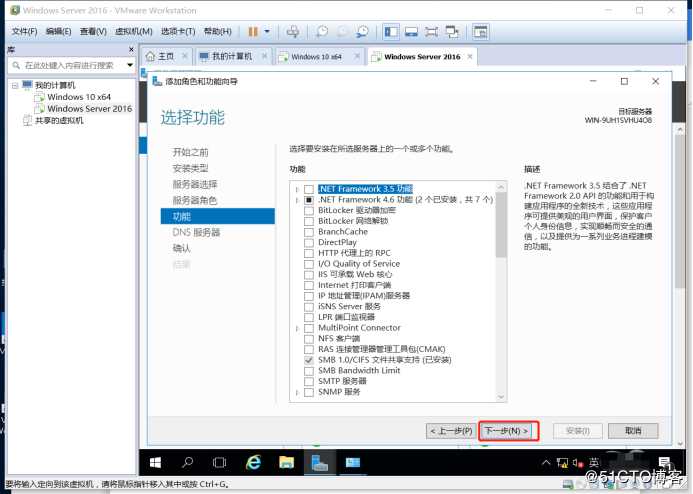
Task: Switch to the 我的计算机 tab
Action: click(x=231, y=57)
